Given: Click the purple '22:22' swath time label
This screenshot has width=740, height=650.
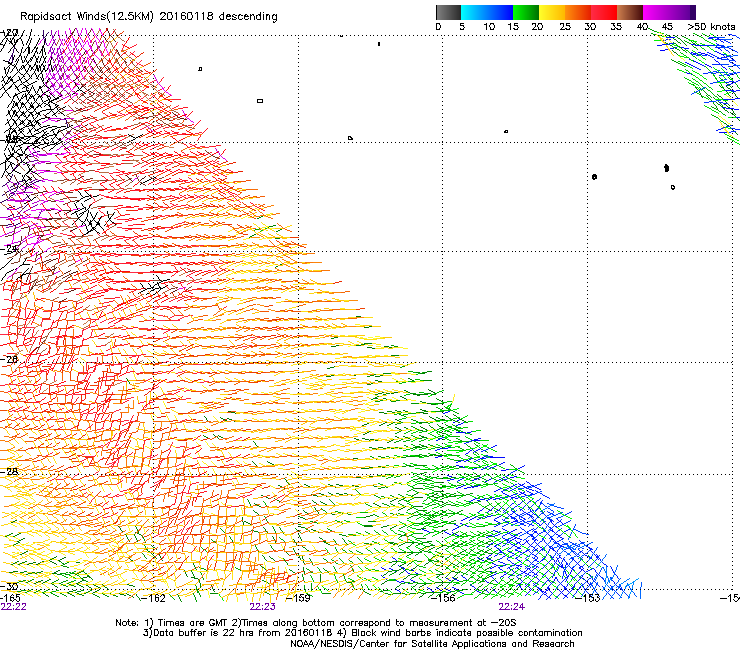Looking at the screenshot, I should click(13, 607).
